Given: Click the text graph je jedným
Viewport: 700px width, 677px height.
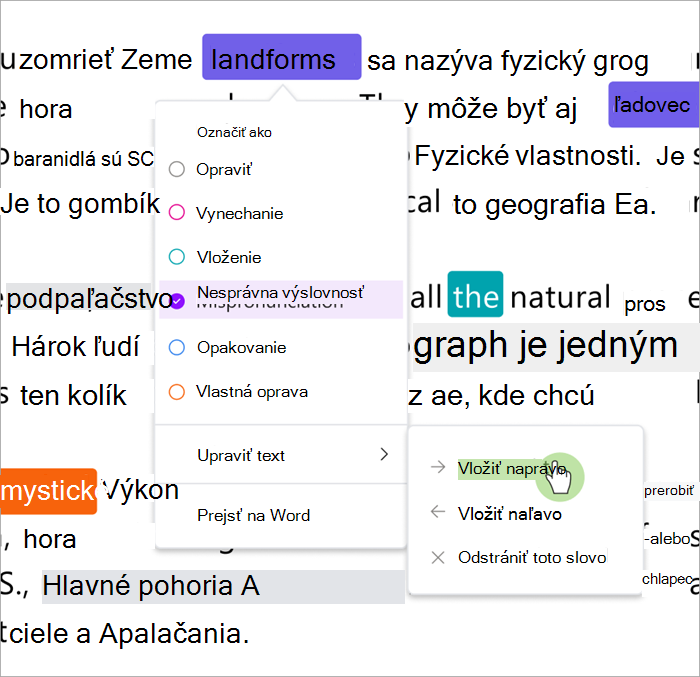Looking at the screenshot, I should [x=545, y=345].
